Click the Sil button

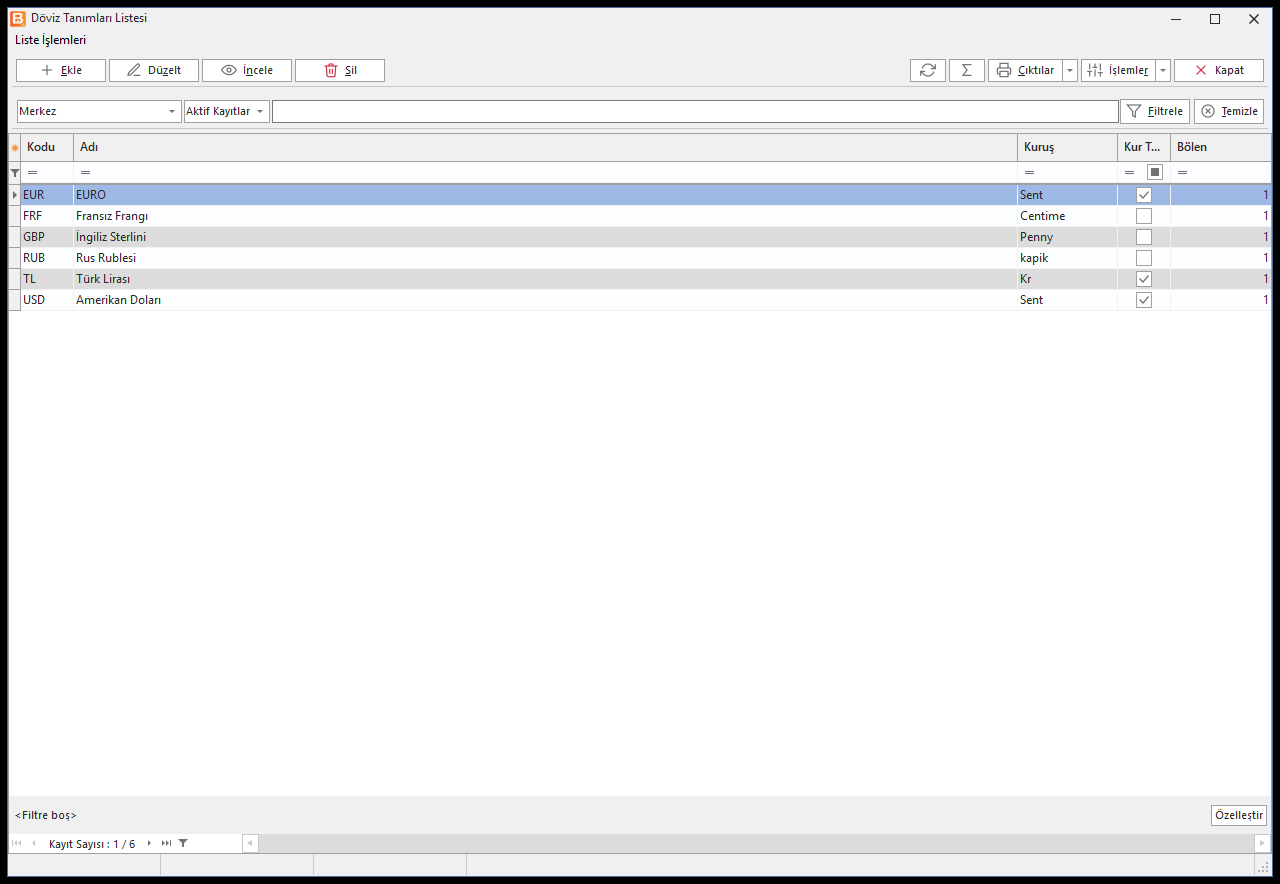(340, 70)
